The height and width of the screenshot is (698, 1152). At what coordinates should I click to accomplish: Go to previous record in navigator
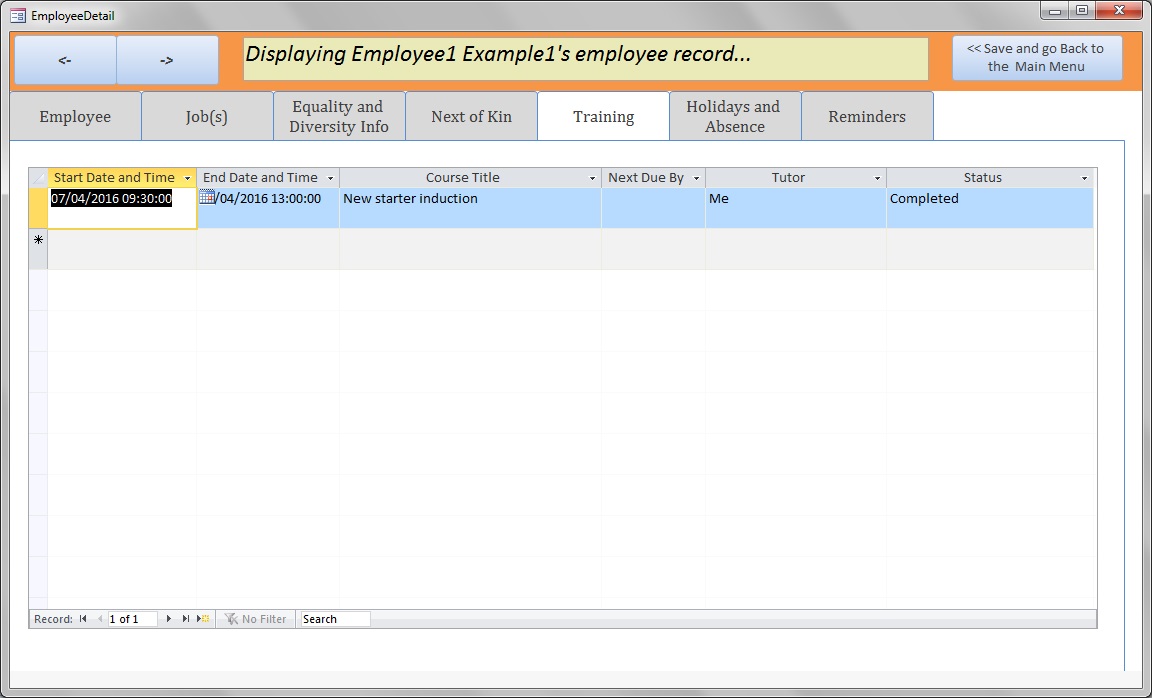pyautogui.click(x=100, y=619)
